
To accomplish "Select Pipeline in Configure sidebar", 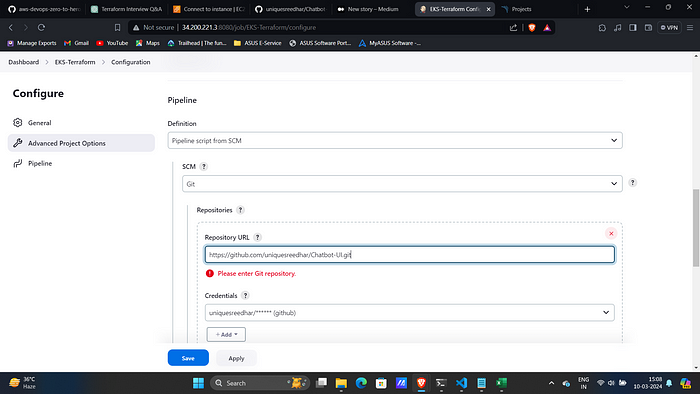I will click(x=81, y=163).
